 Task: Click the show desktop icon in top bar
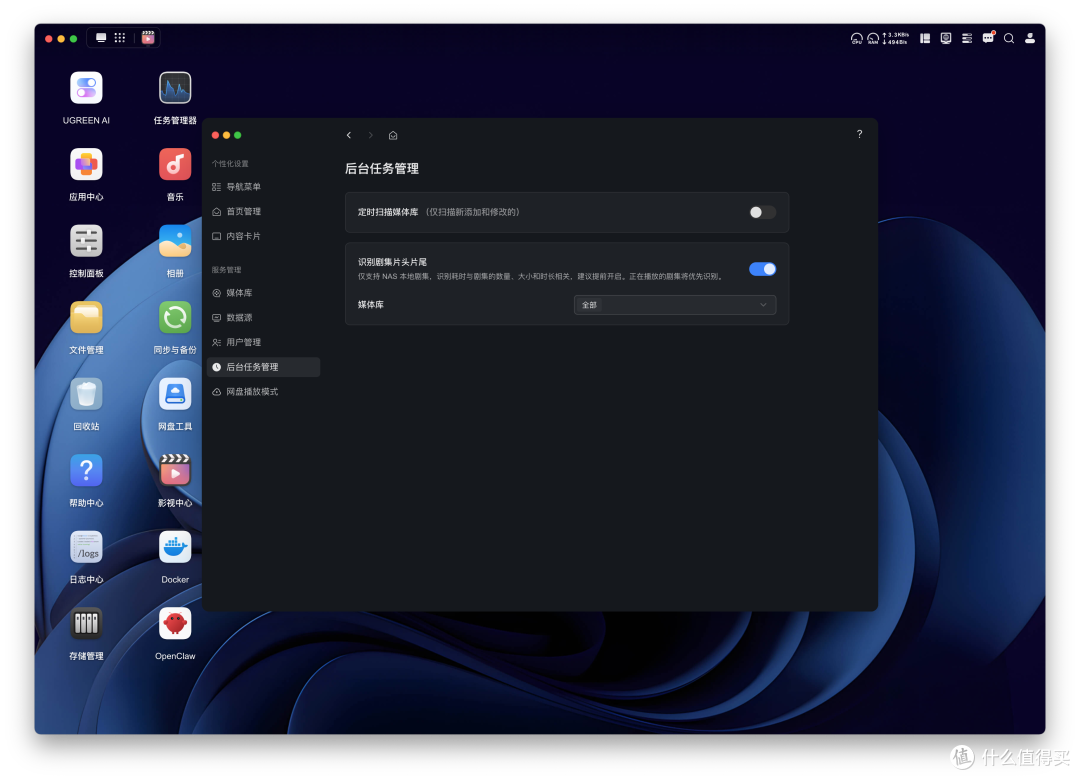101,38
